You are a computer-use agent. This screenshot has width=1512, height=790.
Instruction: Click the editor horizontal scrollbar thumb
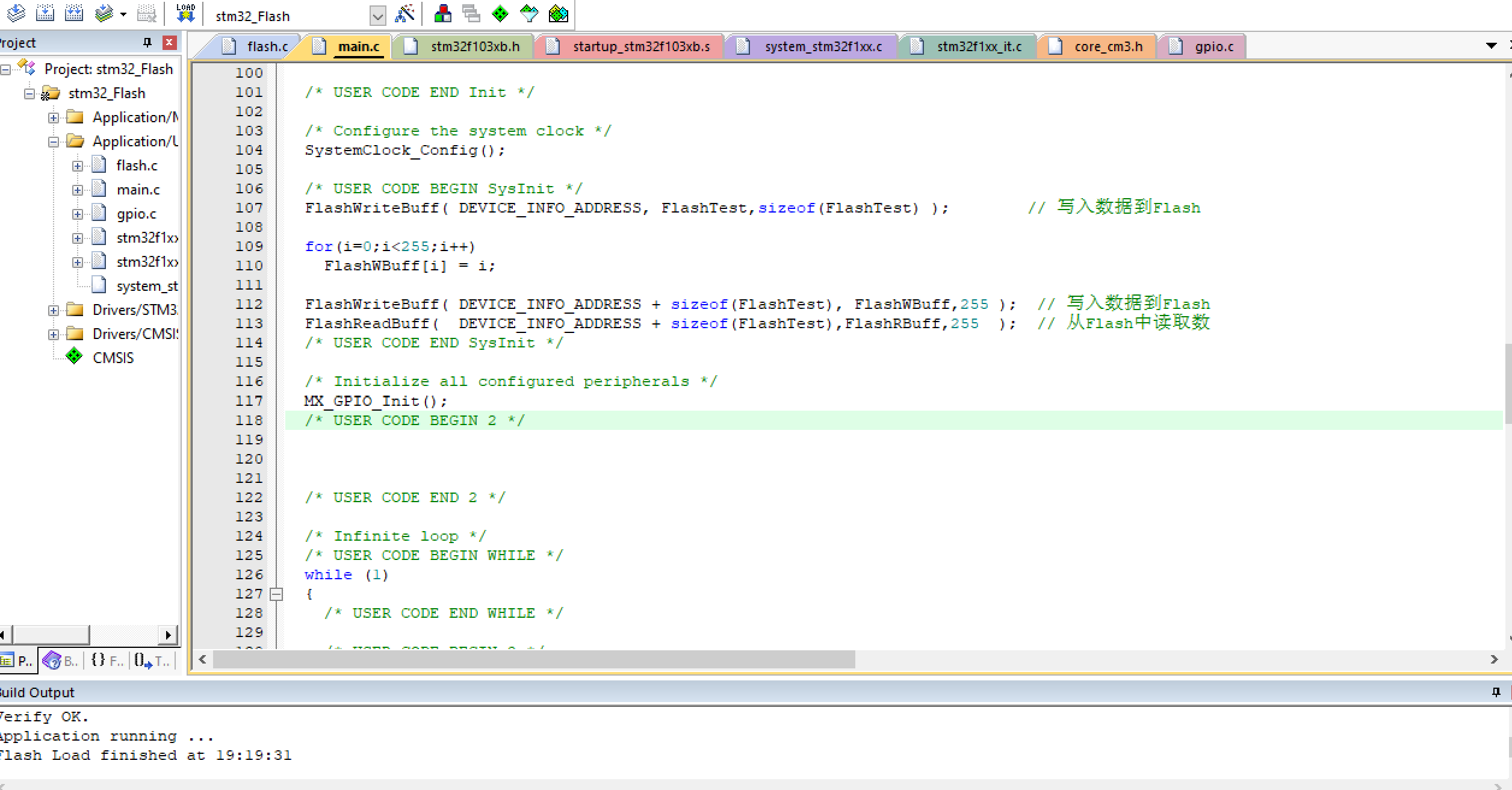click(533, 659)
